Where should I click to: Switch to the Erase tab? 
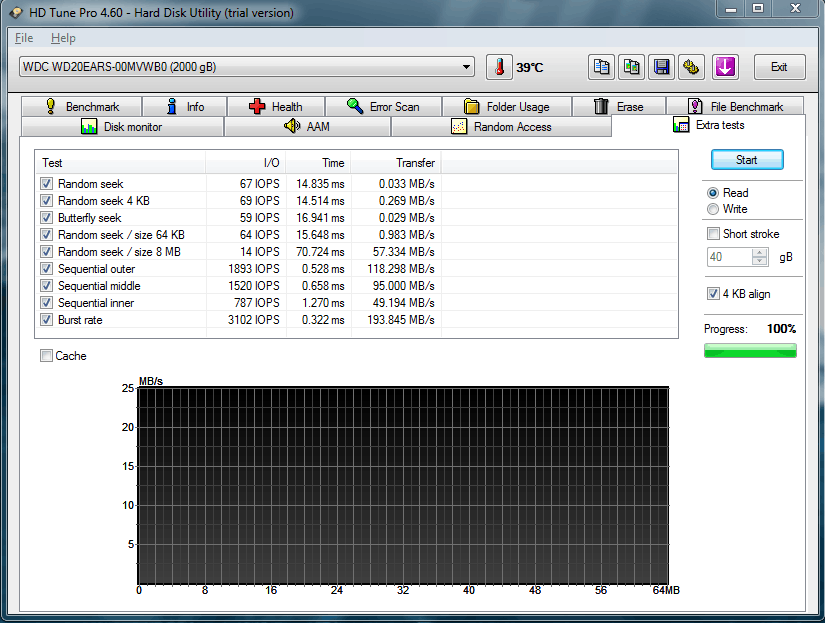pyautogui.click(x=619, y=107)
